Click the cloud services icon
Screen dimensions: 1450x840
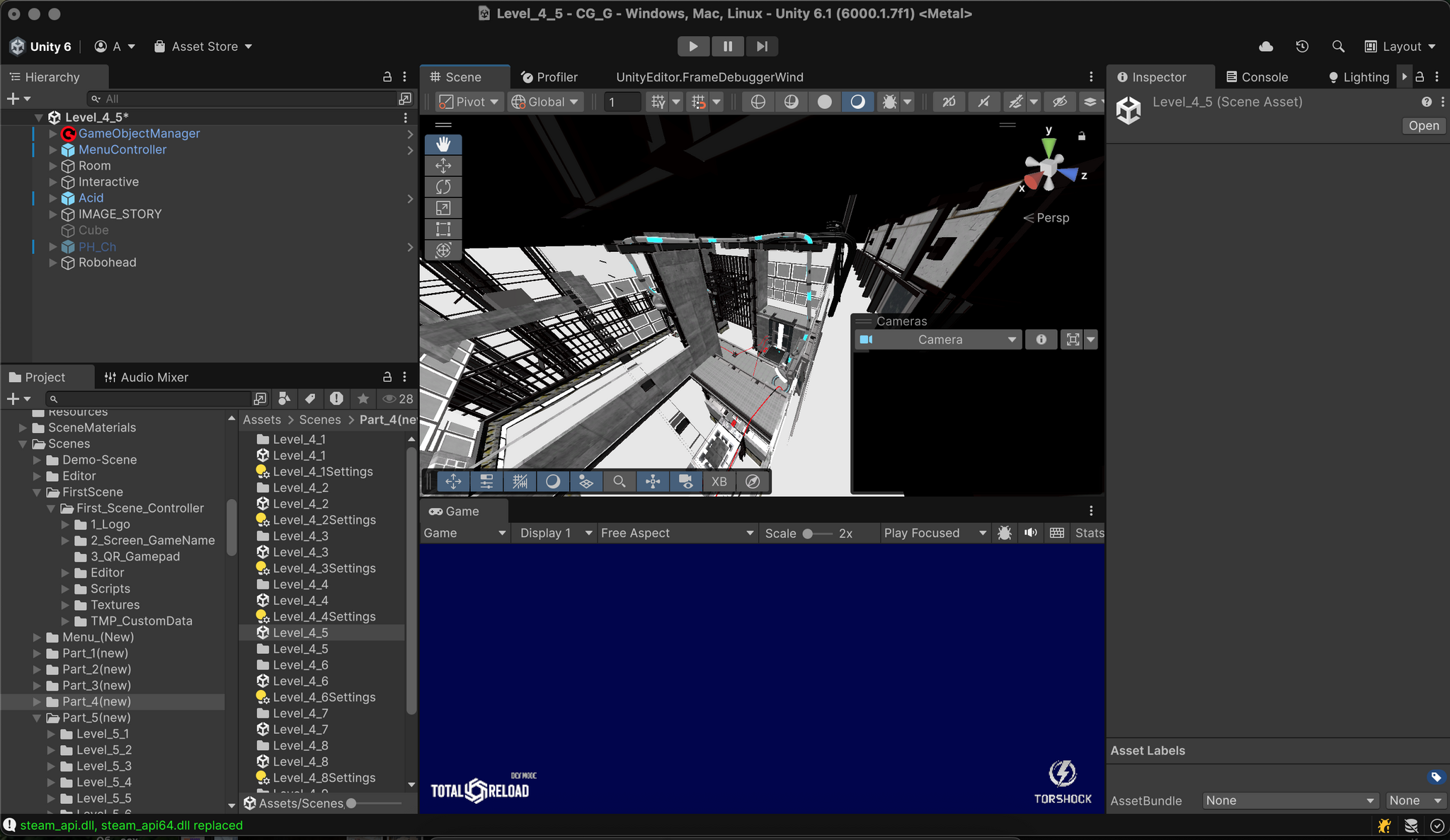(x=1266, y=46)
